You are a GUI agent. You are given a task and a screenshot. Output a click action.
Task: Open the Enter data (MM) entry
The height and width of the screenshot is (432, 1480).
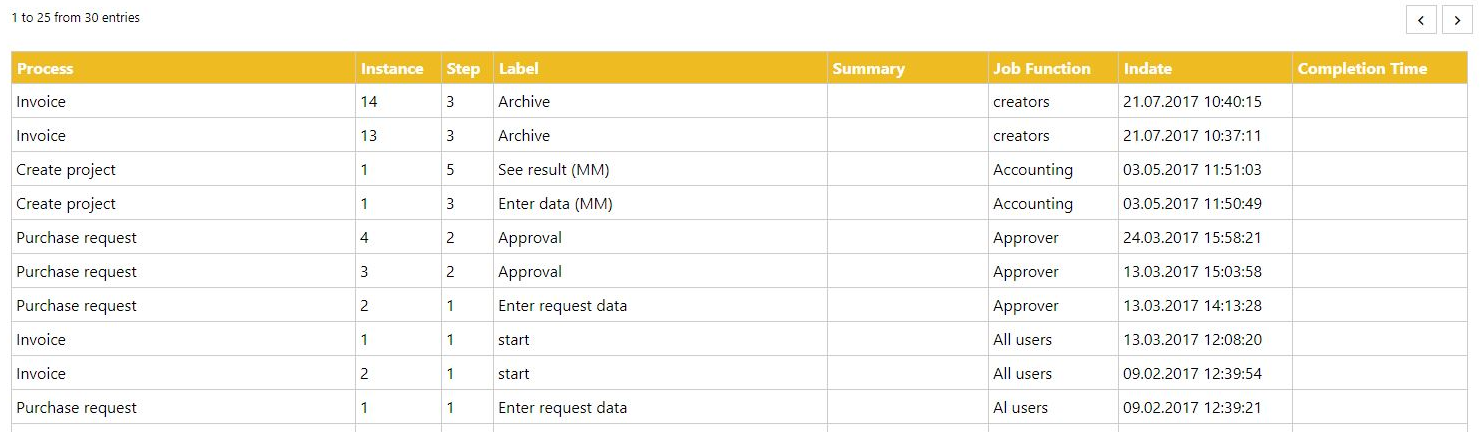point(555,204)
